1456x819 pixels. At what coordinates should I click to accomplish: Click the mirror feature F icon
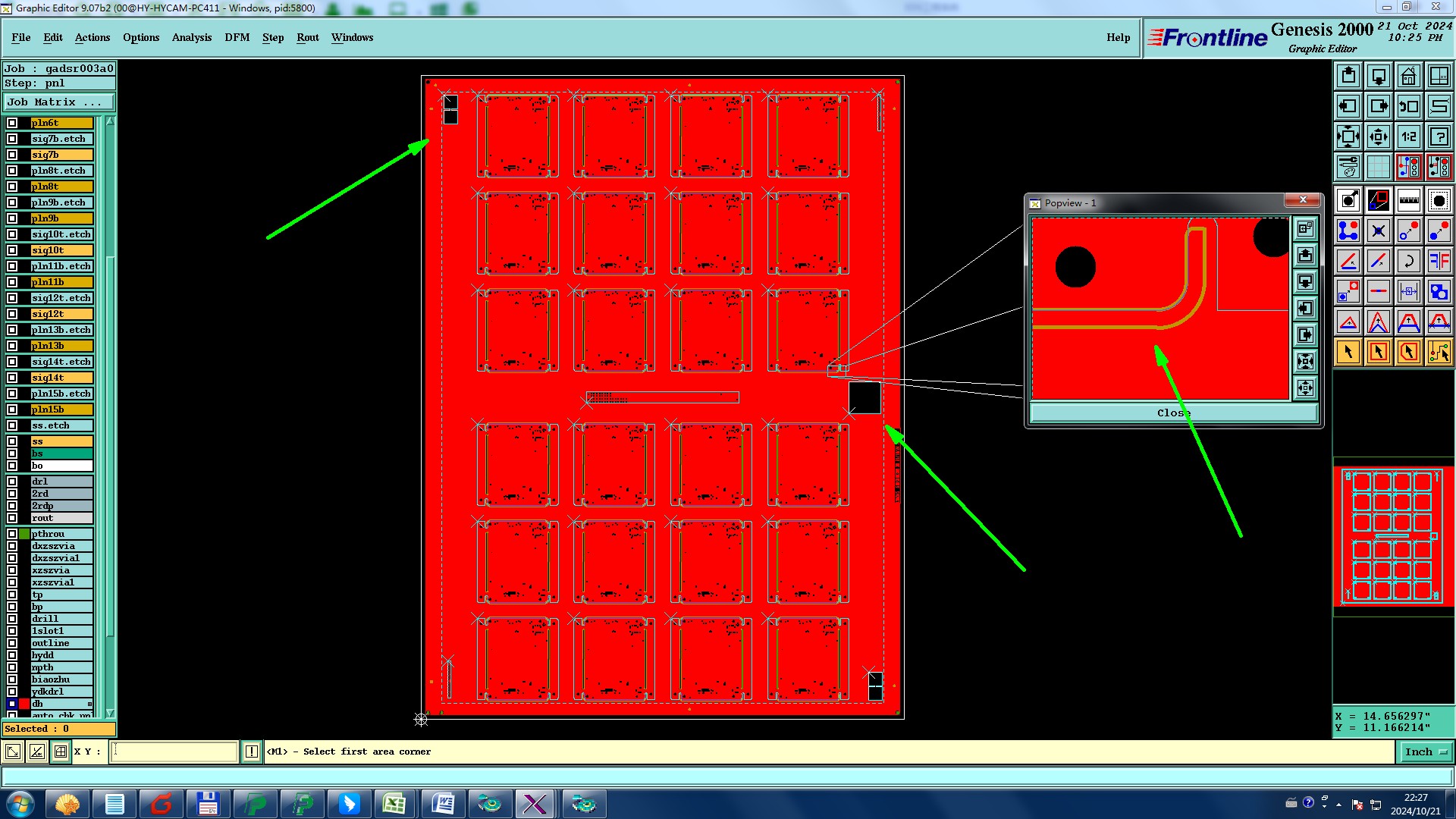coord(1439,261)
